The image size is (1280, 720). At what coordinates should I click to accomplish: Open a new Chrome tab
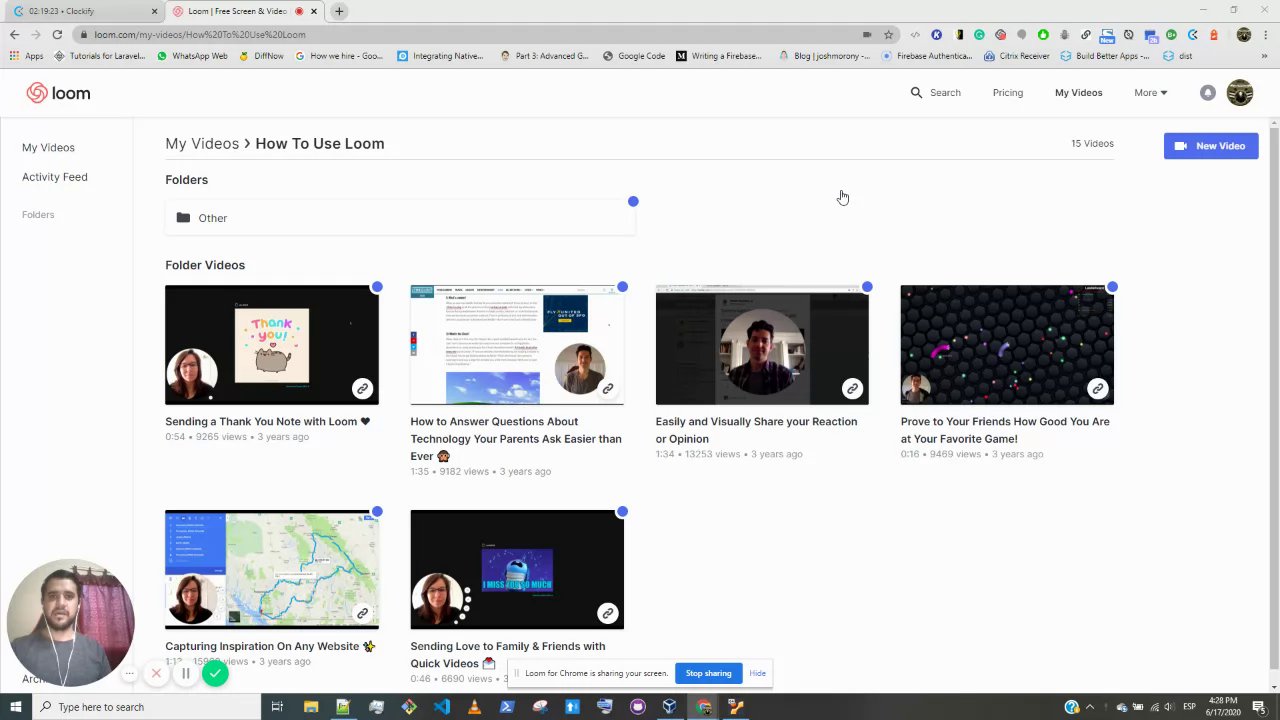pos(339,11)
